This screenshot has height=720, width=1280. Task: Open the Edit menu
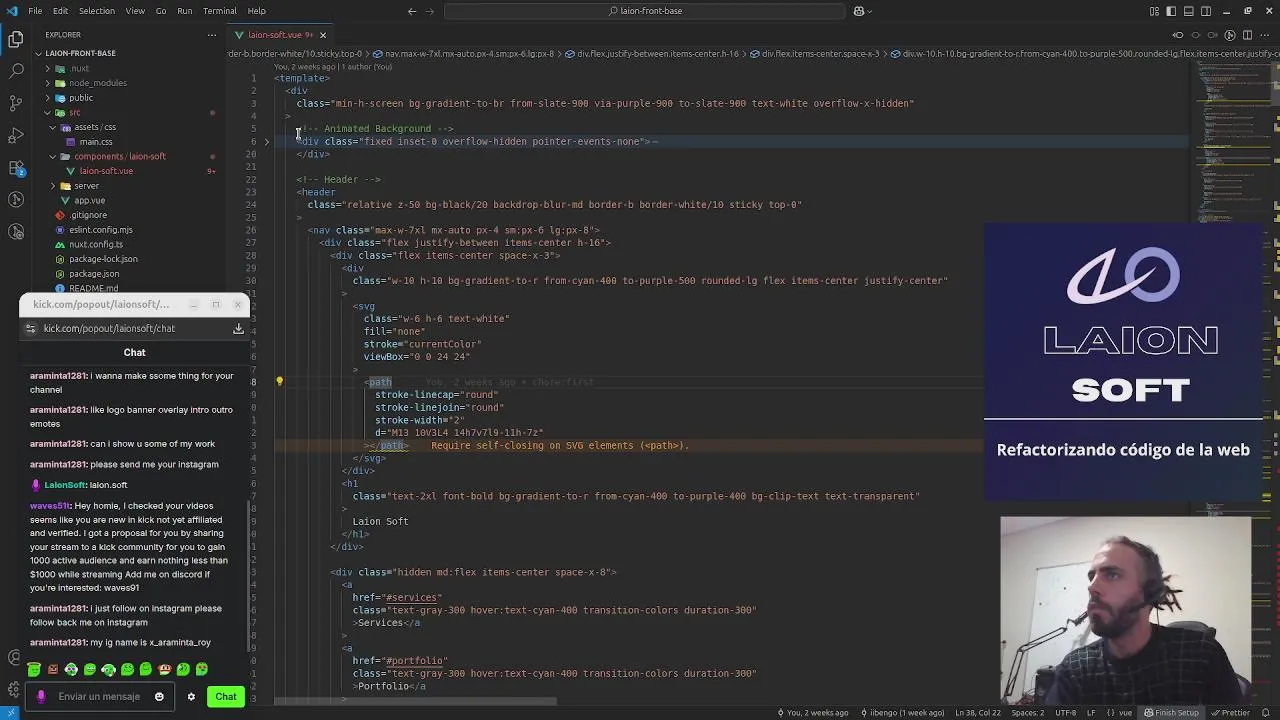tap(60, 11)
